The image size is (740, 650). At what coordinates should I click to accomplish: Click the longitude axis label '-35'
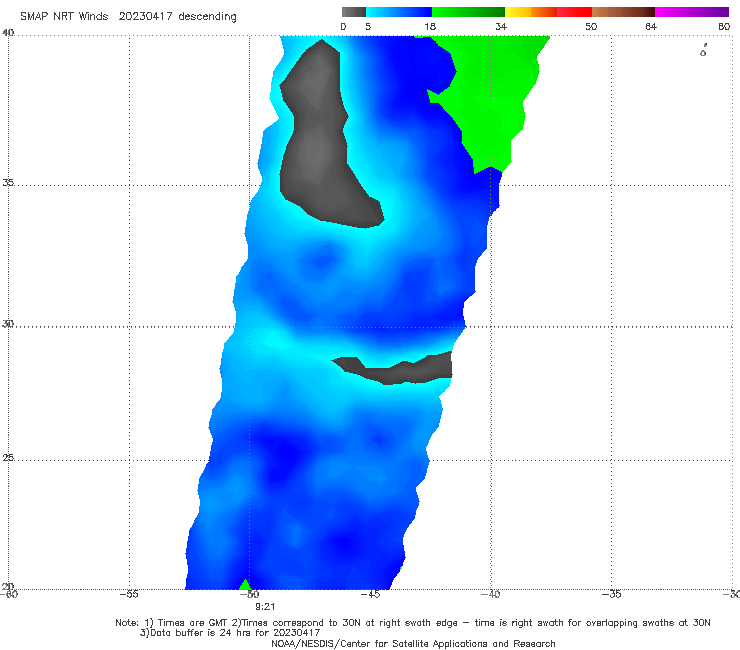click(x=611, y=594)
